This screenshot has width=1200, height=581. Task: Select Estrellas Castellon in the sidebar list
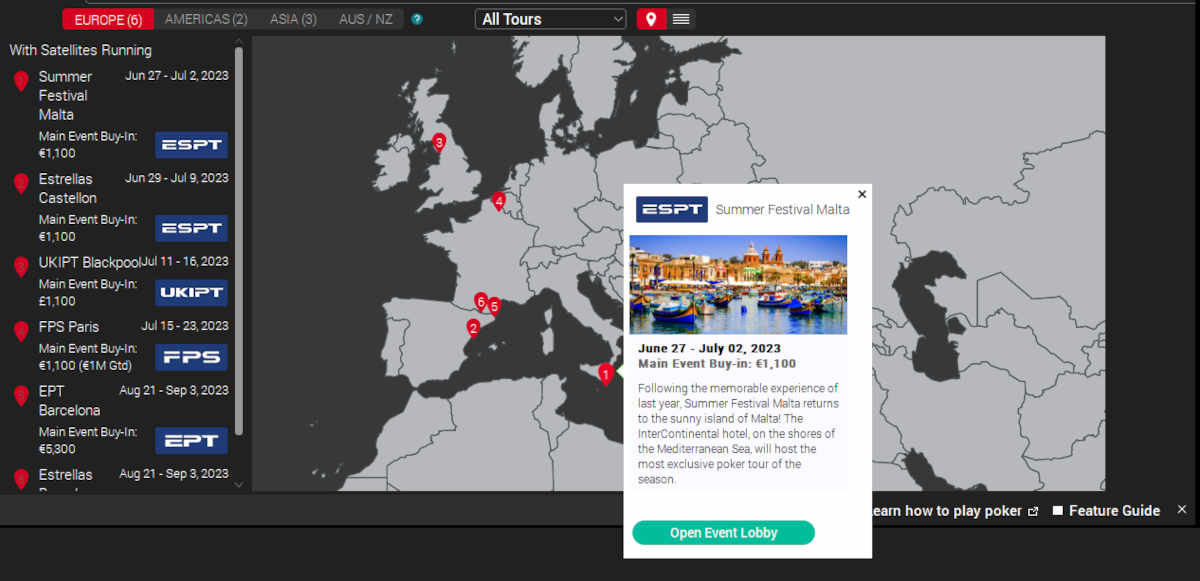[x=68, y=188]
